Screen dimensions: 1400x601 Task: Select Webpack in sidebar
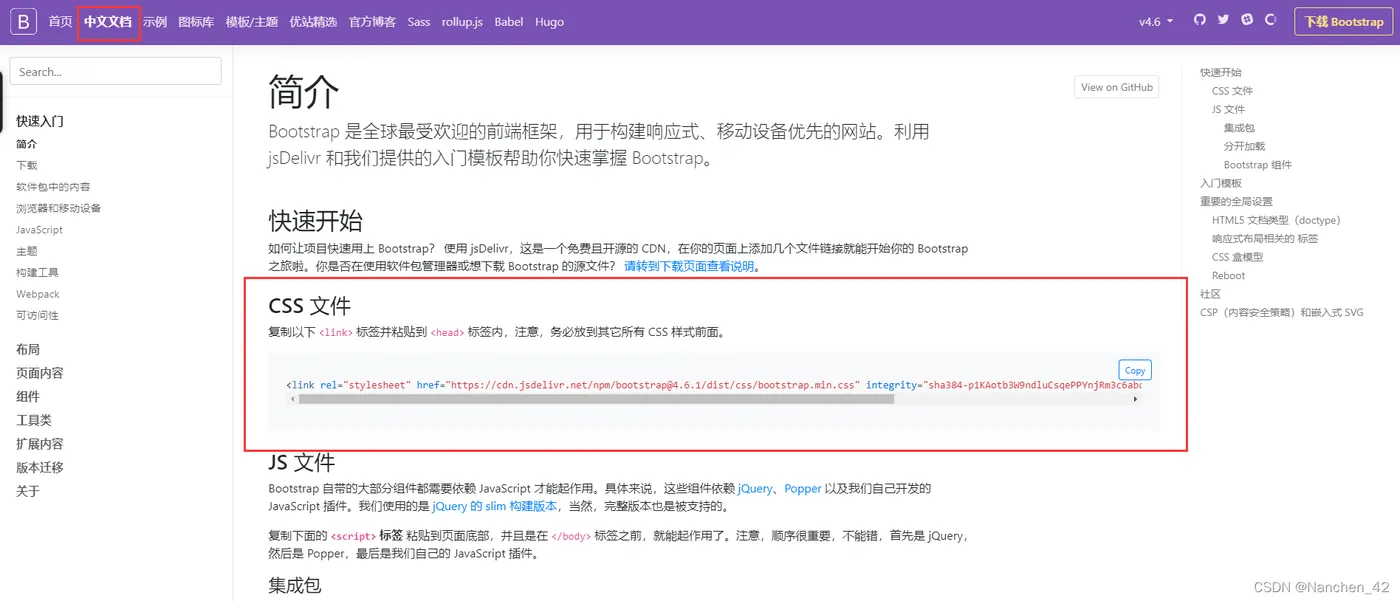pyautogui.click(x=38, y=294)
